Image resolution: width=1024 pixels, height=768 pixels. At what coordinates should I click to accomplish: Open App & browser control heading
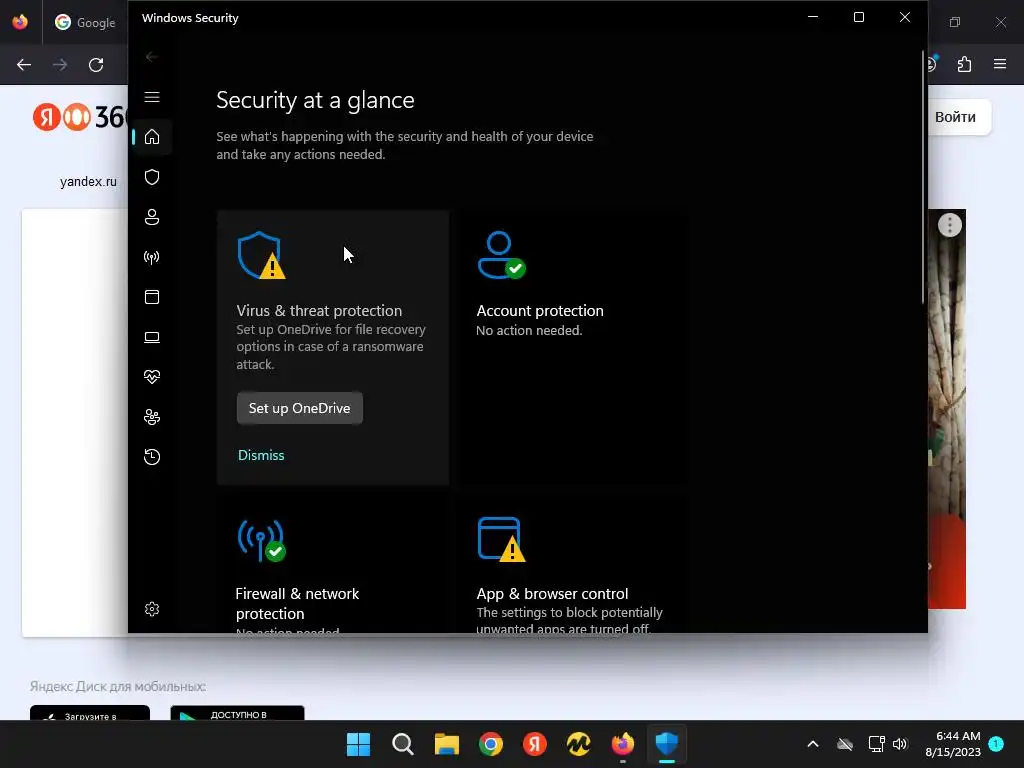(x=552, y=594)
